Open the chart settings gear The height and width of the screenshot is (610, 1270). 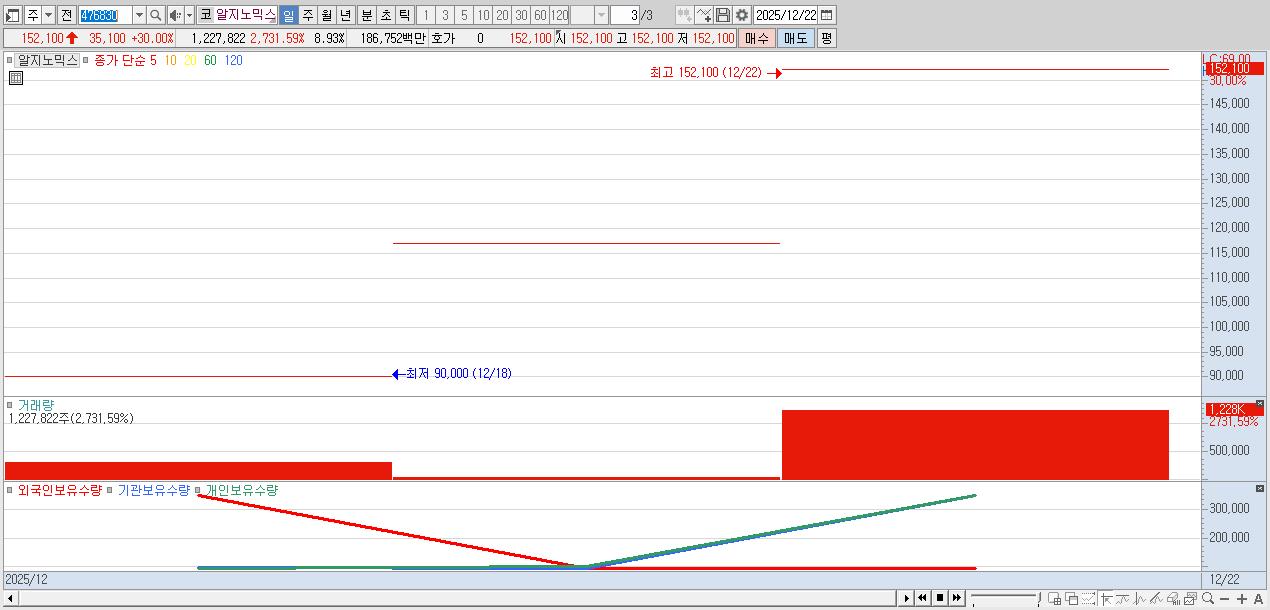[x=741, y=15]
